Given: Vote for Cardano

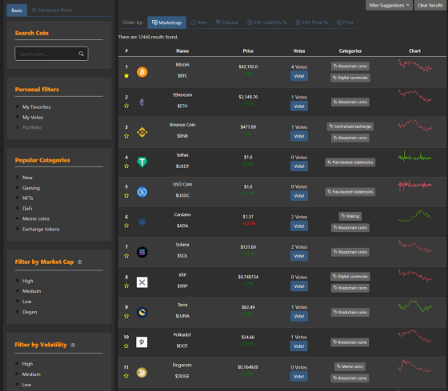Looking at the screenshot, I should pyautogui.click(x=299, y=226).
